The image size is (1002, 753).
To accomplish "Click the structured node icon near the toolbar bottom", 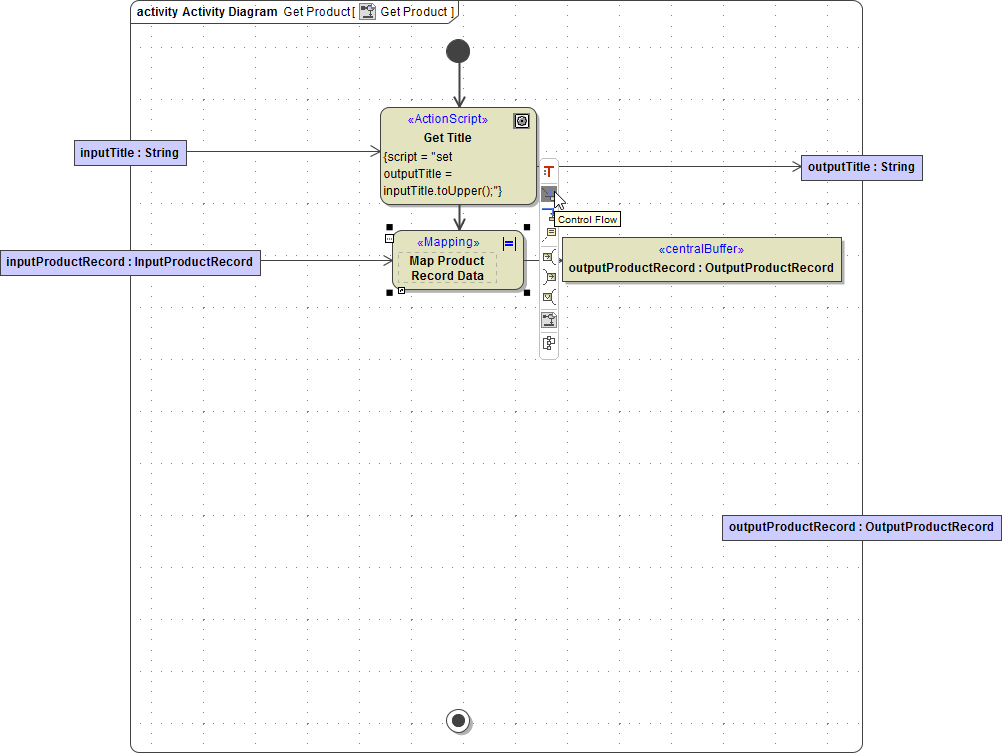I will click(x=548, y=318).
